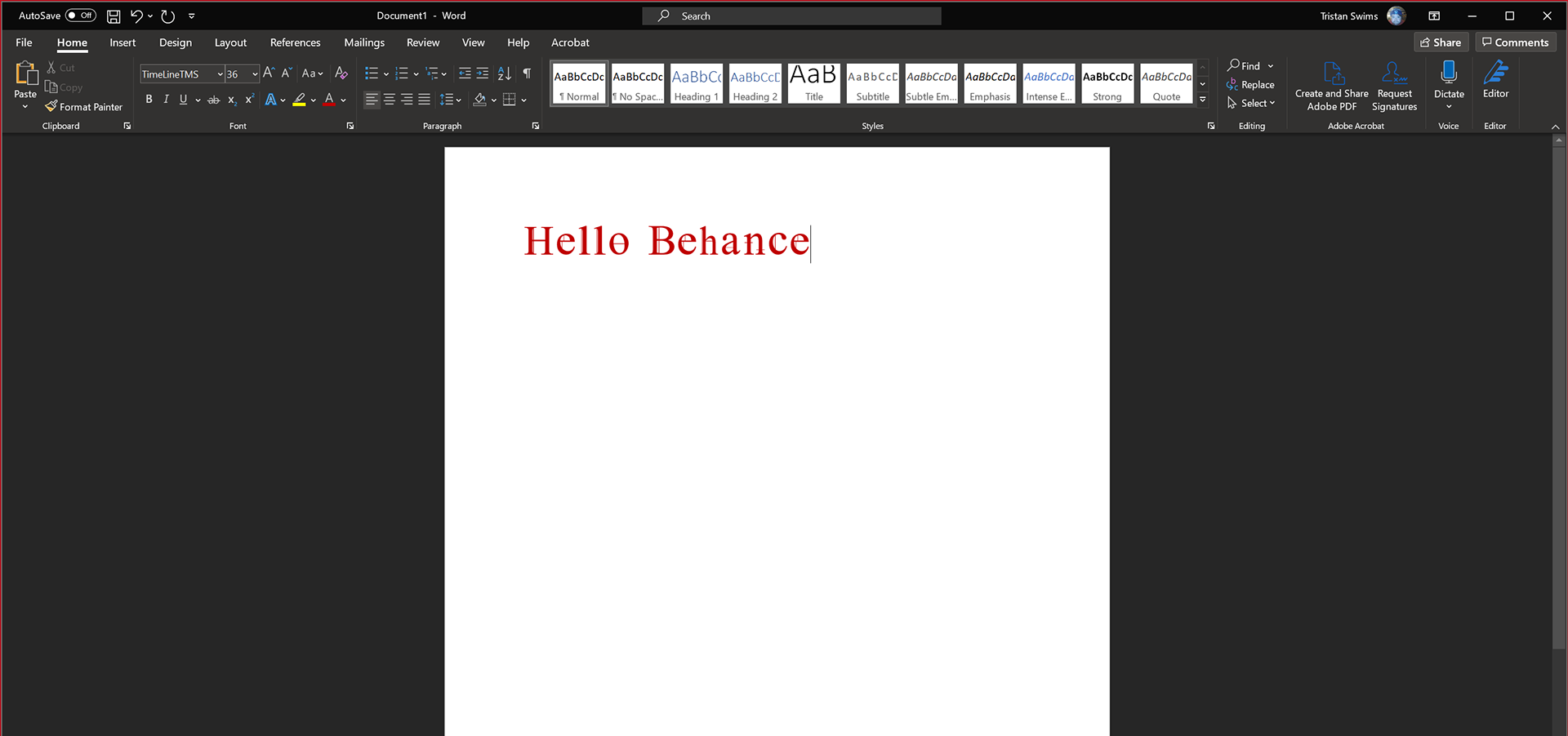Expand the font size dropdown

tap(255, 74)
